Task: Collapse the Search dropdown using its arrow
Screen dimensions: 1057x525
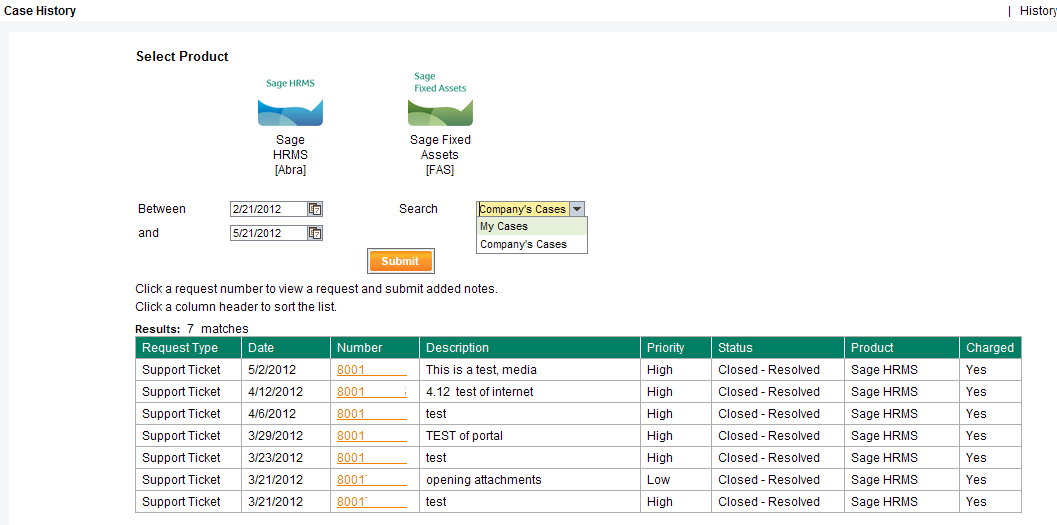Action: (577, 209)
